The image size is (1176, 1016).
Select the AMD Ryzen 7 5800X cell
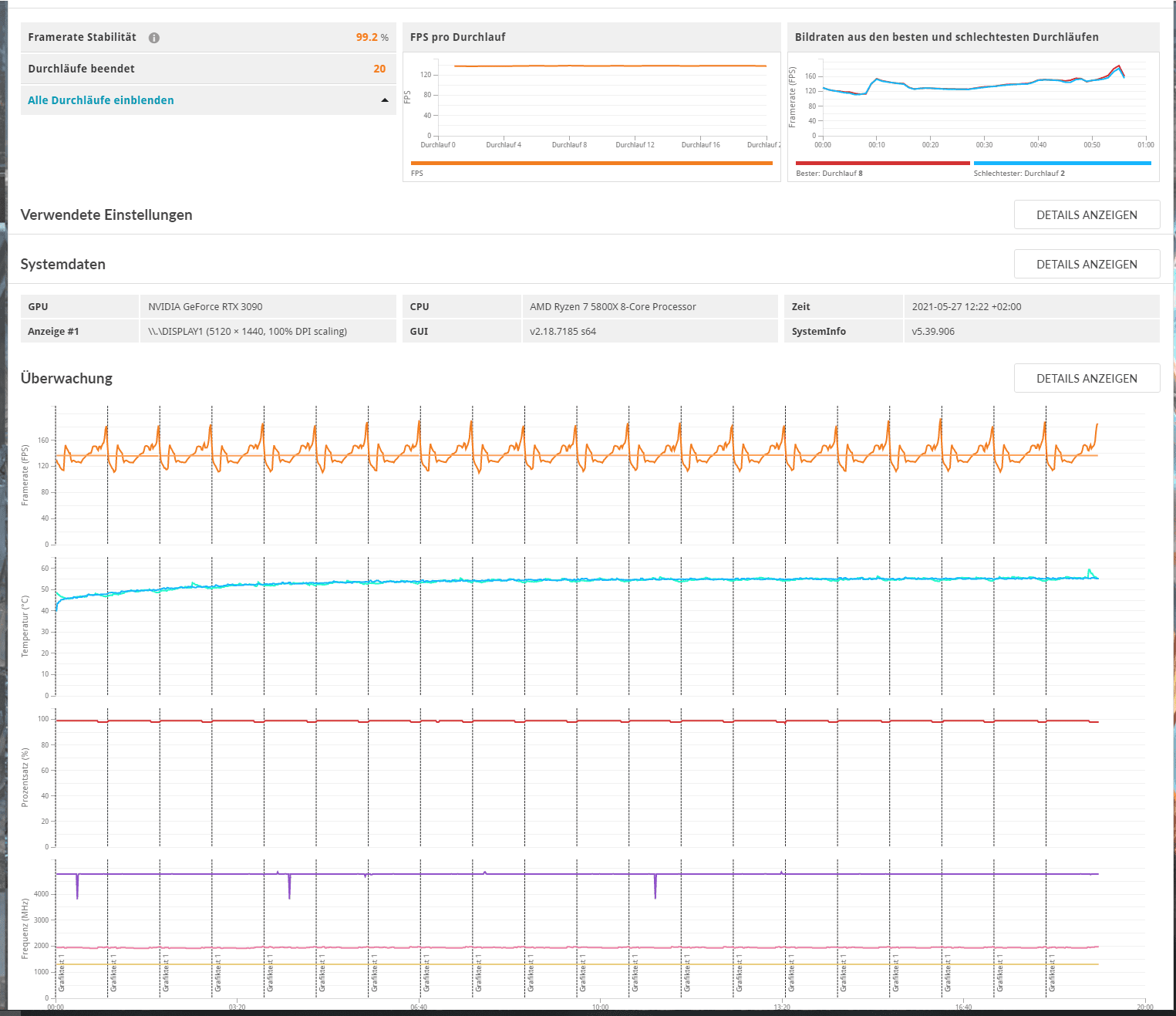[x=612, y=307]
